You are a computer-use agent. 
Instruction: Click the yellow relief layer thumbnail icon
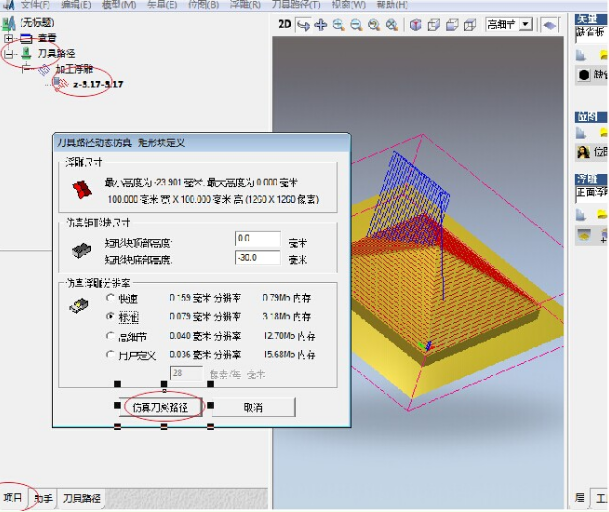[x=584, y=234]
